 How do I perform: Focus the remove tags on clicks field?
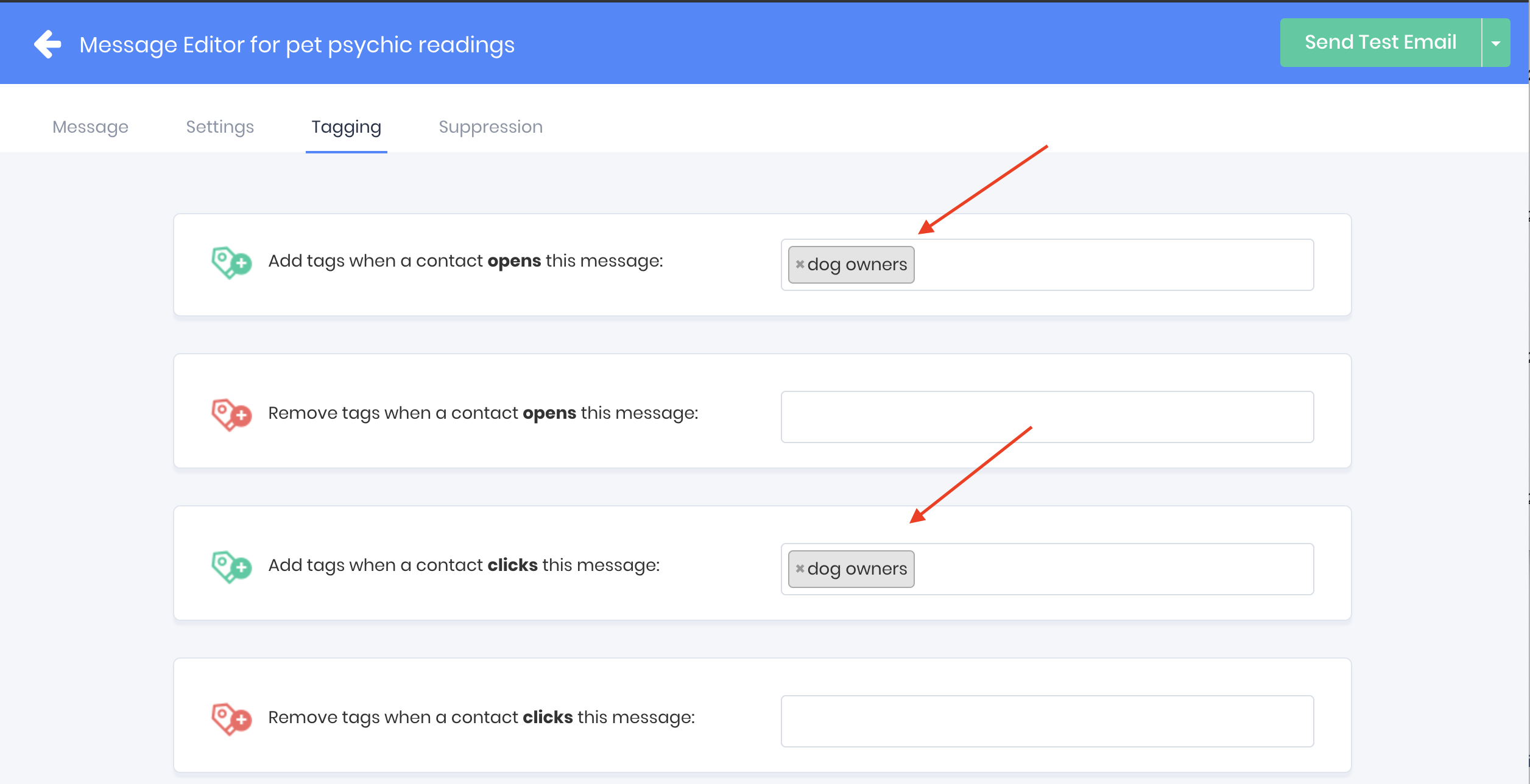click(x=1046, y=721)
